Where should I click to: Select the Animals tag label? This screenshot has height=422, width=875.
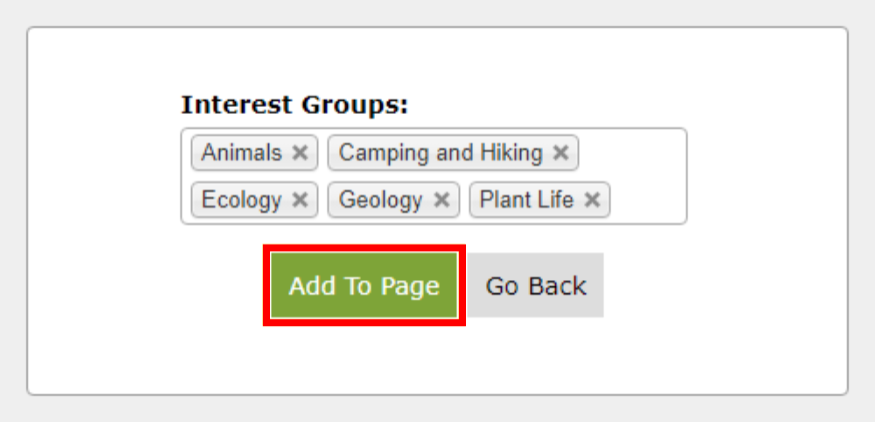click(x=242, y=152)
